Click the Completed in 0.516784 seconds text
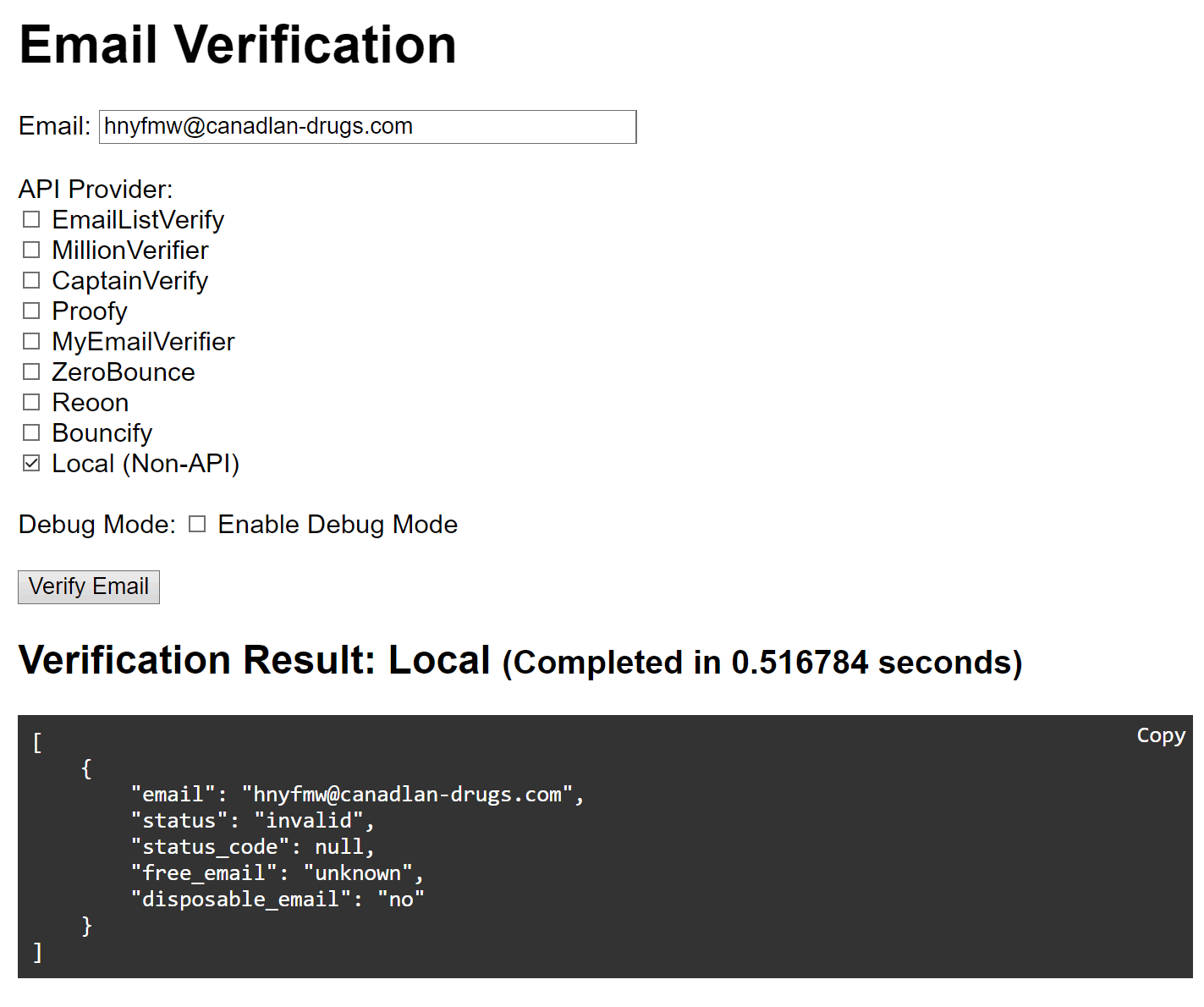The width and height of the screenshot is (1204, 1007). 762,663
